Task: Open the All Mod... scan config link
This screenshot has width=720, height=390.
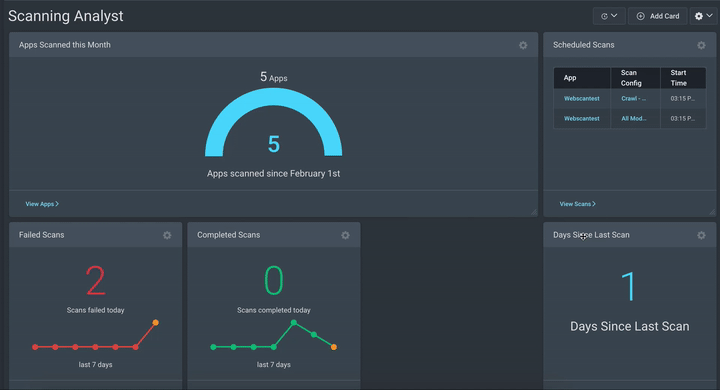Action: tap(634, 119)
